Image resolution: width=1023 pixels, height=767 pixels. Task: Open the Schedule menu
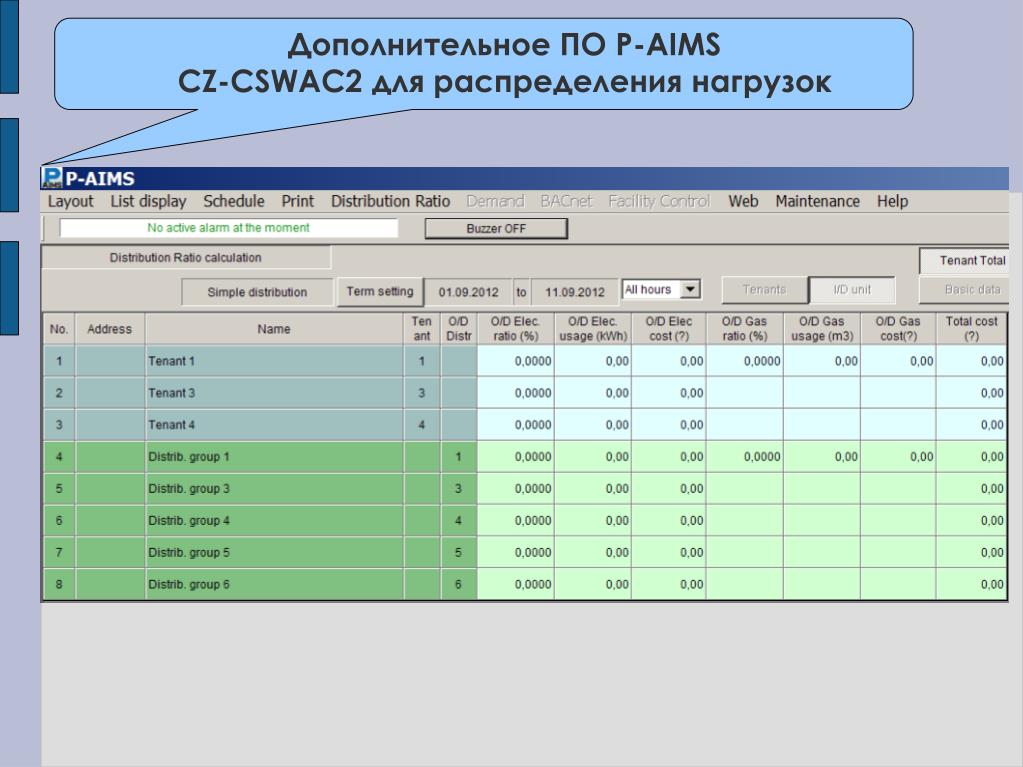pos(234,202)
